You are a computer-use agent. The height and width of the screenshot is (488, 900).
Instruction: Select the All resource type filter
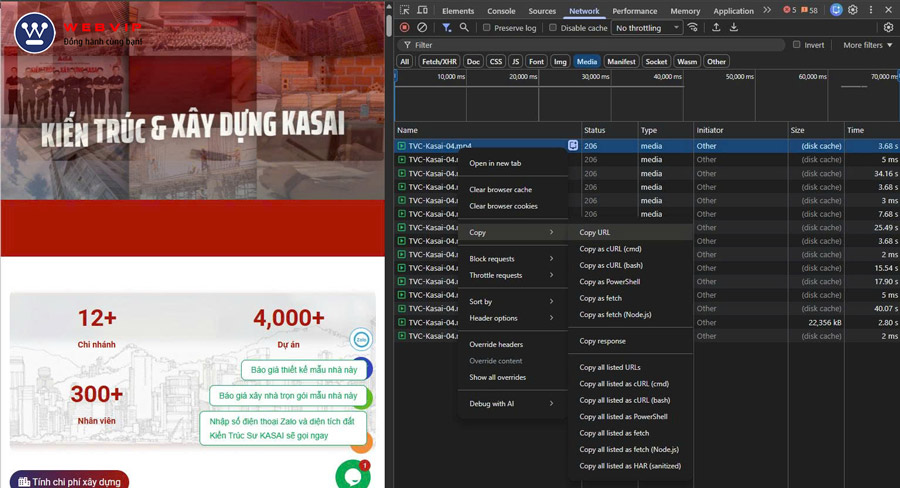tap(405, 61)
